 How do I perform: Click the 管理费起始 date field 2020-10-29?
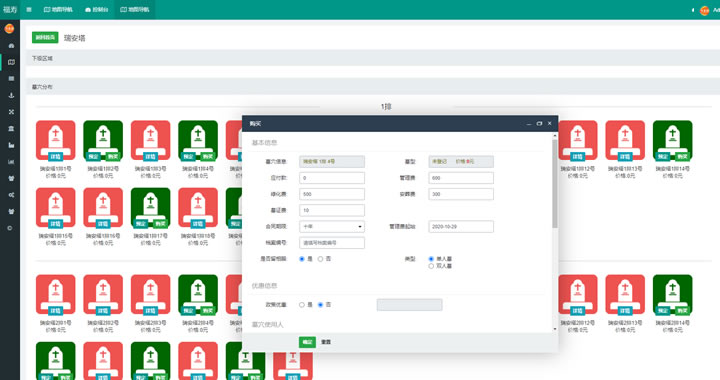461,226
